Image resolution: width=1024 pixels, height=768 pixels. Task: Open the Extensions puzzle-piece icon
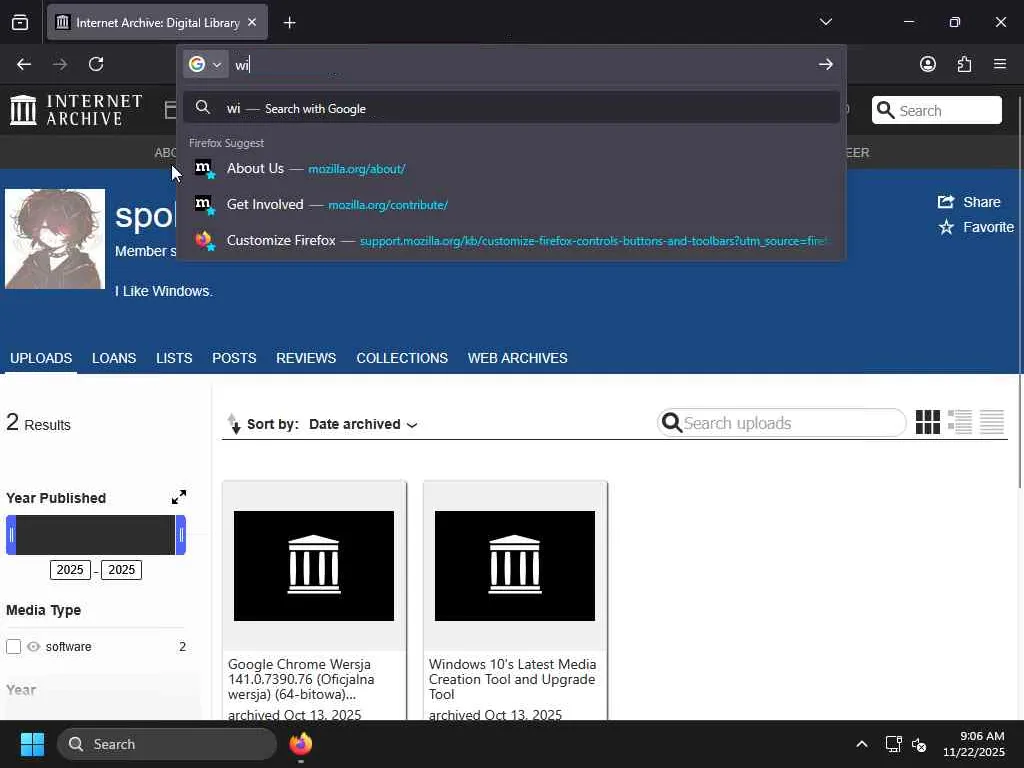click(x=964, y=64)
